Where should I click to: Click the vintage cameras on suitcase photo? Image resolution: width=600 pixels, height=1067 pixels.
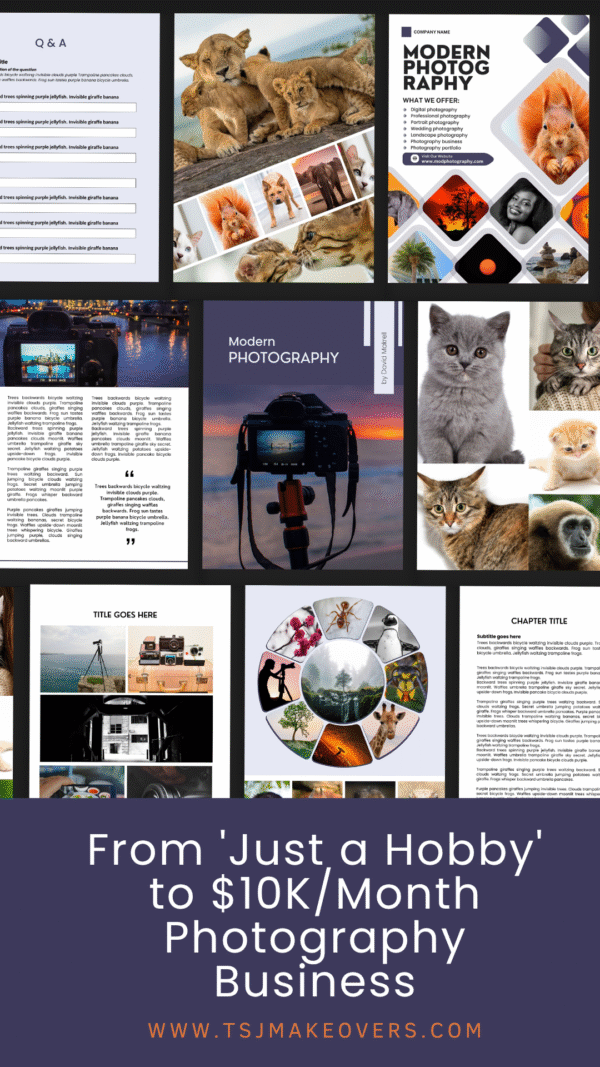point(170,659)
